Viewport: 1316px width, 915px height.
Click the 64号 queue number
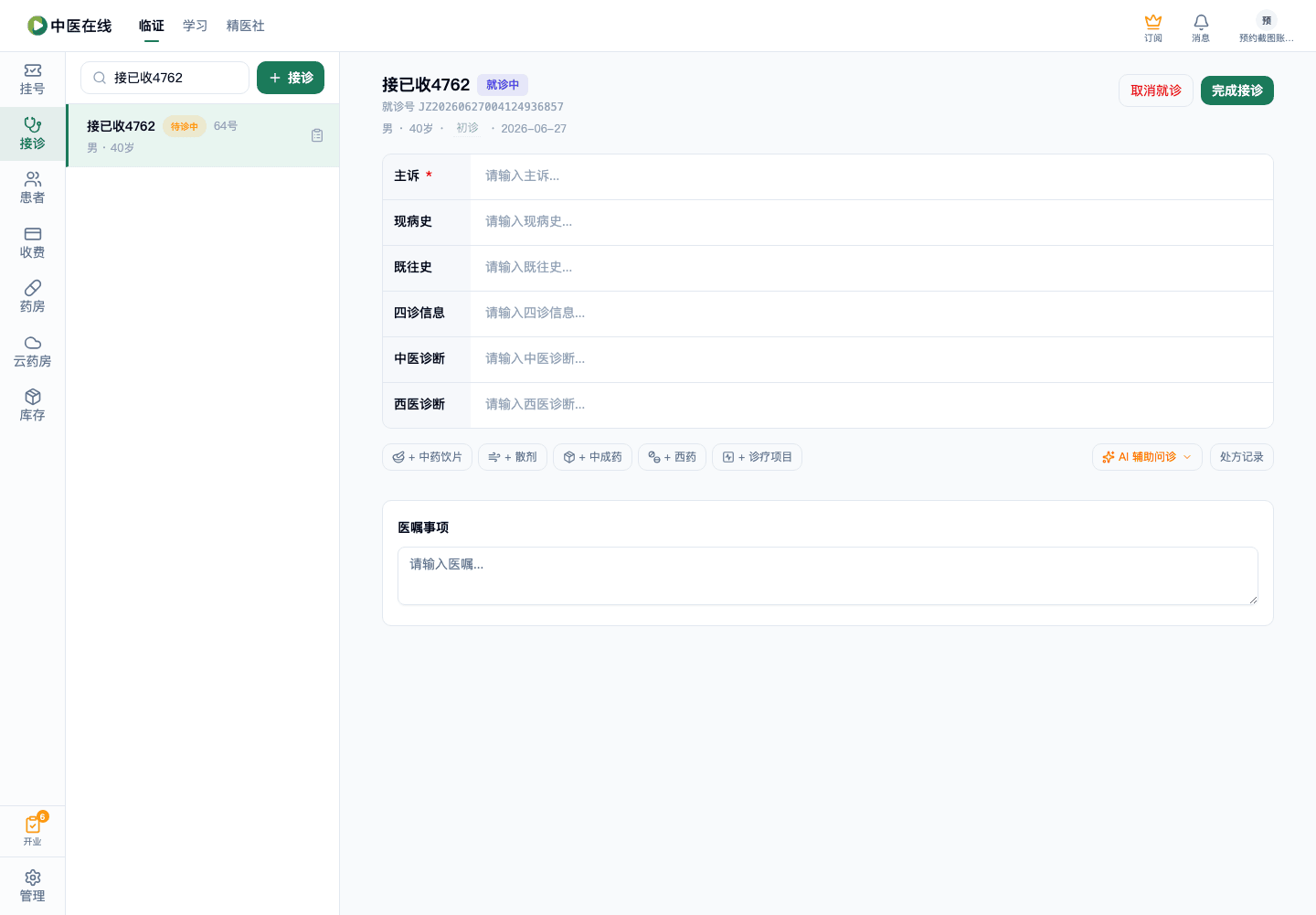click(x=226, y=126)
